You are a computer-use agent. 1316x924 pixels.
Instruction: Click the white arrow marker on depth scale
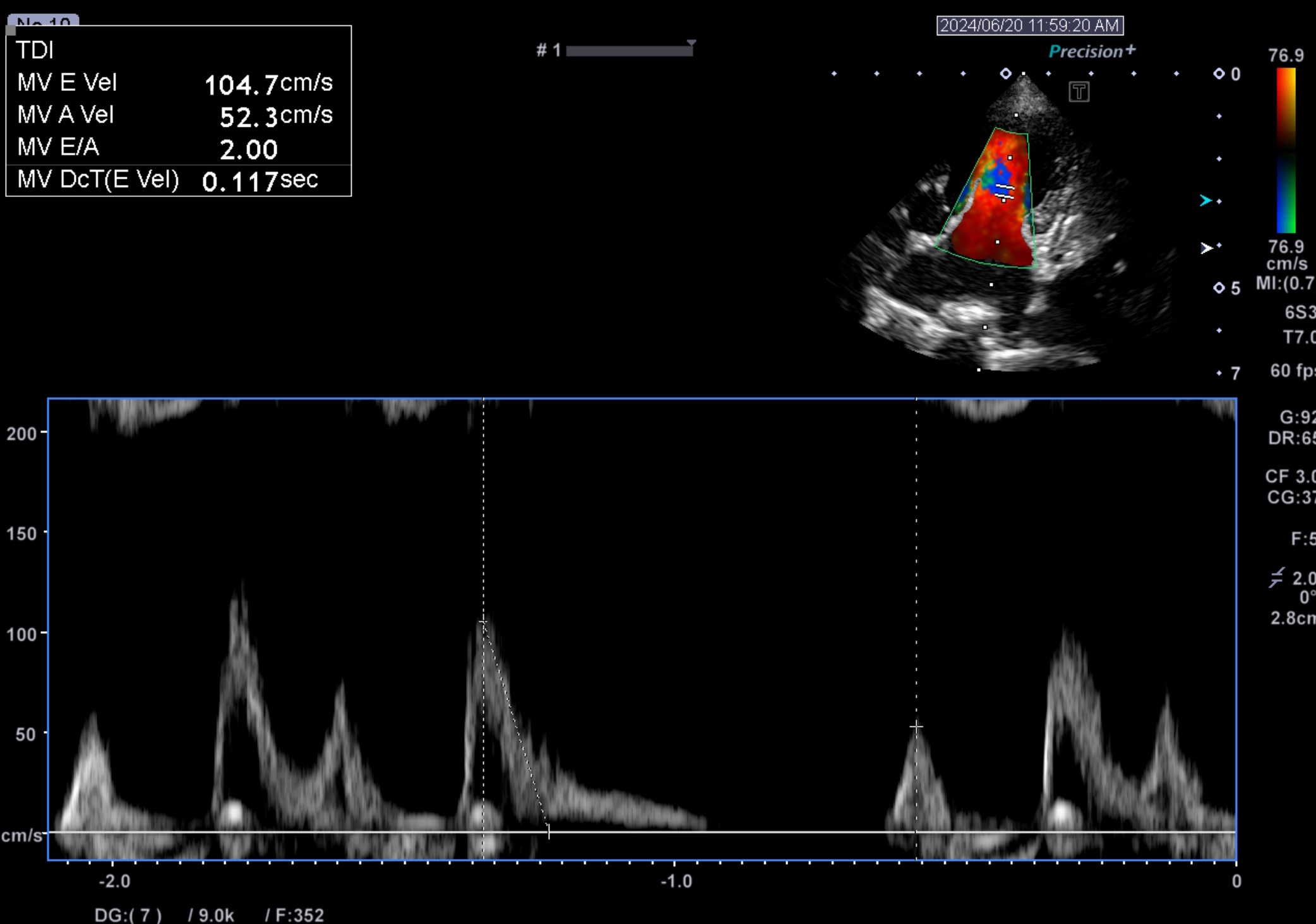click(1206, 248)
